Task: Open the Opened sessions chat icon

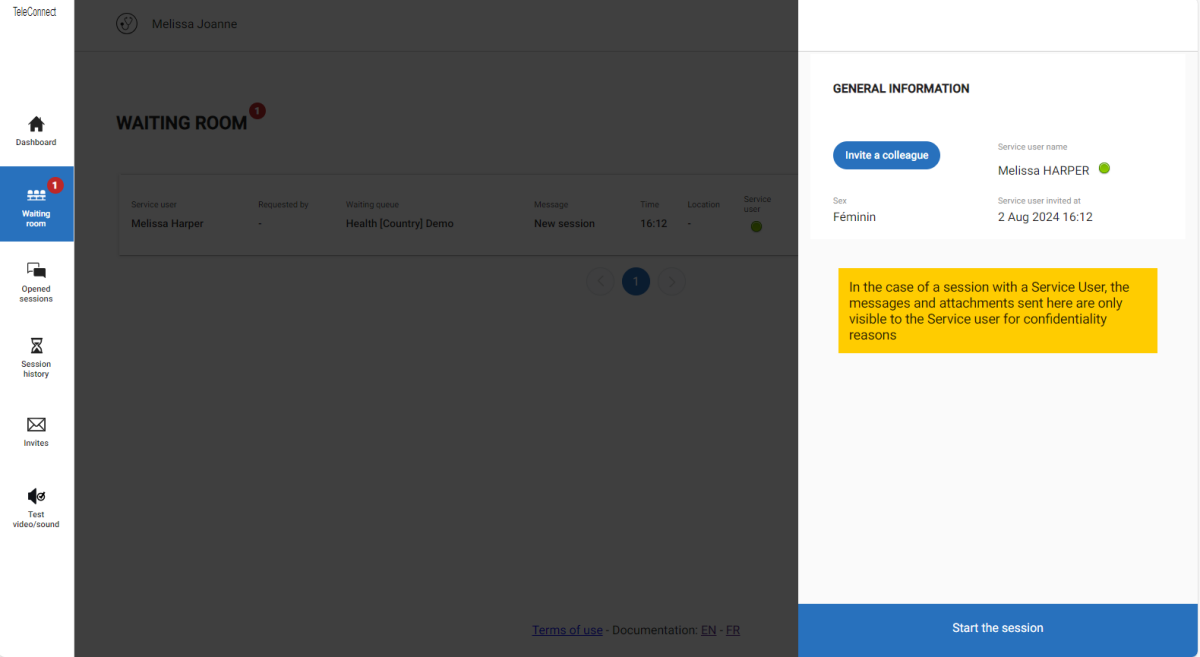Action: (36, 271)
